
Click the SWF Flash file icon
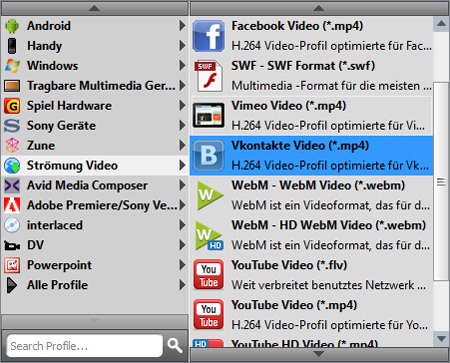tap(209, 76)
